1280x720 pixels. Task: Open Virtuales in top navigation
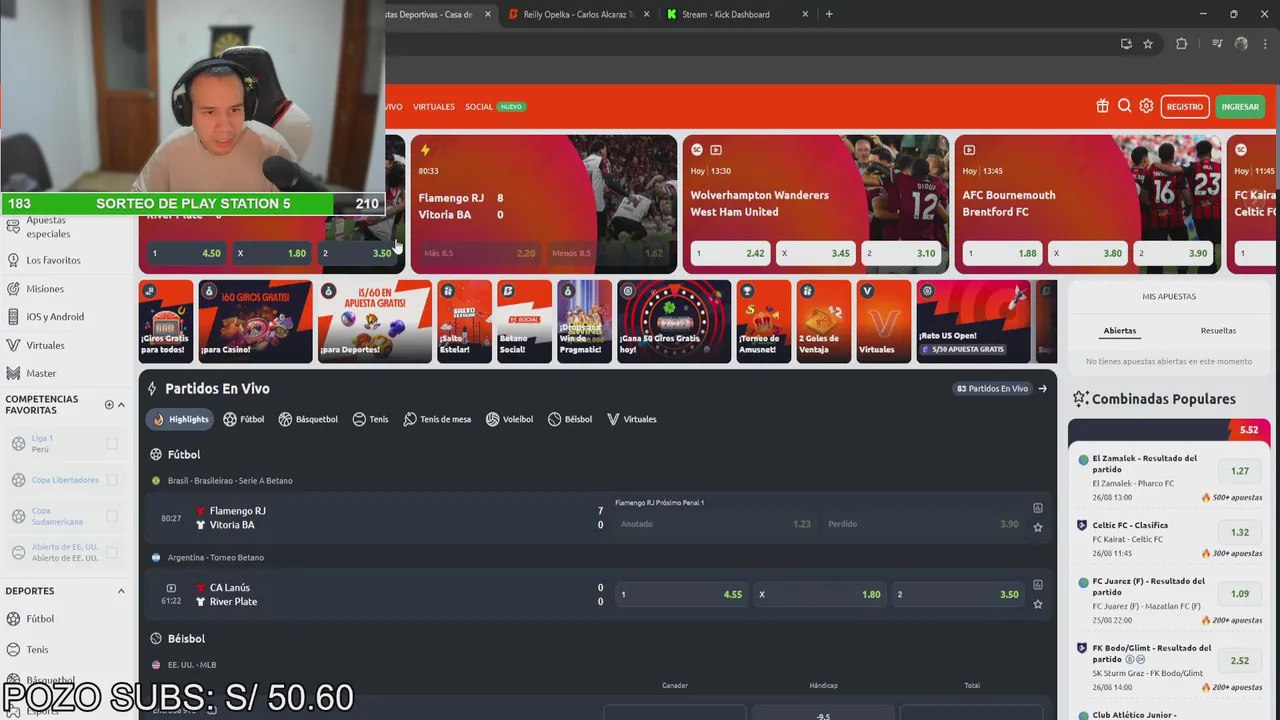point(434,107)
